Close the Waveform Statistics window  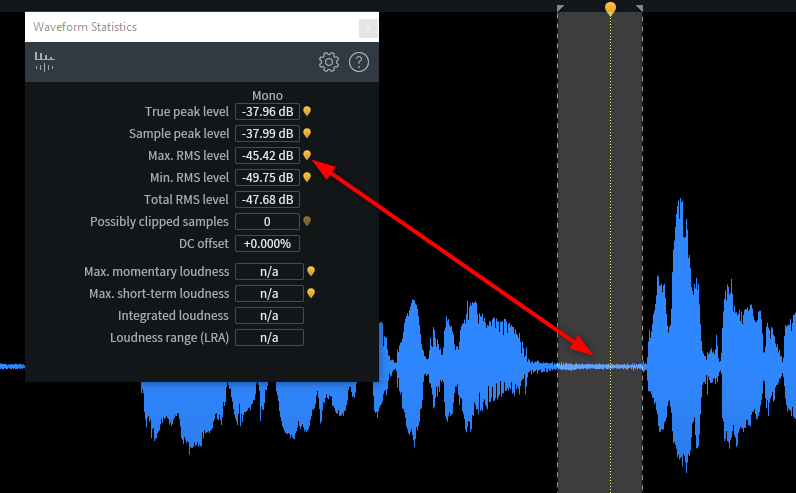click(367, 28)
